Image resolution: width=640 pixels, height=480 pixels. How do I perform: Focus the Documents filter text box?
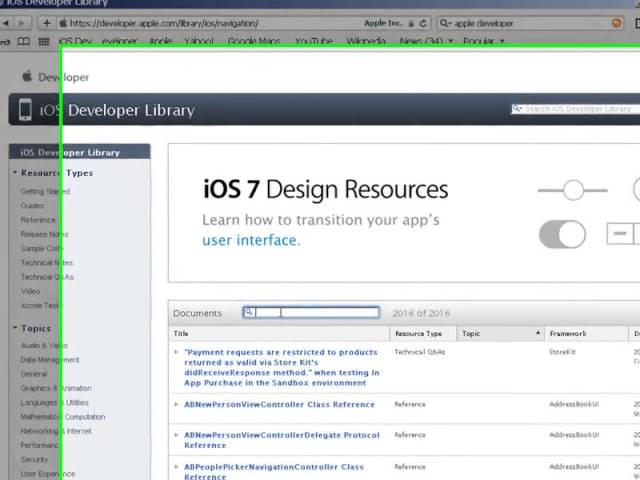click(311, 313)
